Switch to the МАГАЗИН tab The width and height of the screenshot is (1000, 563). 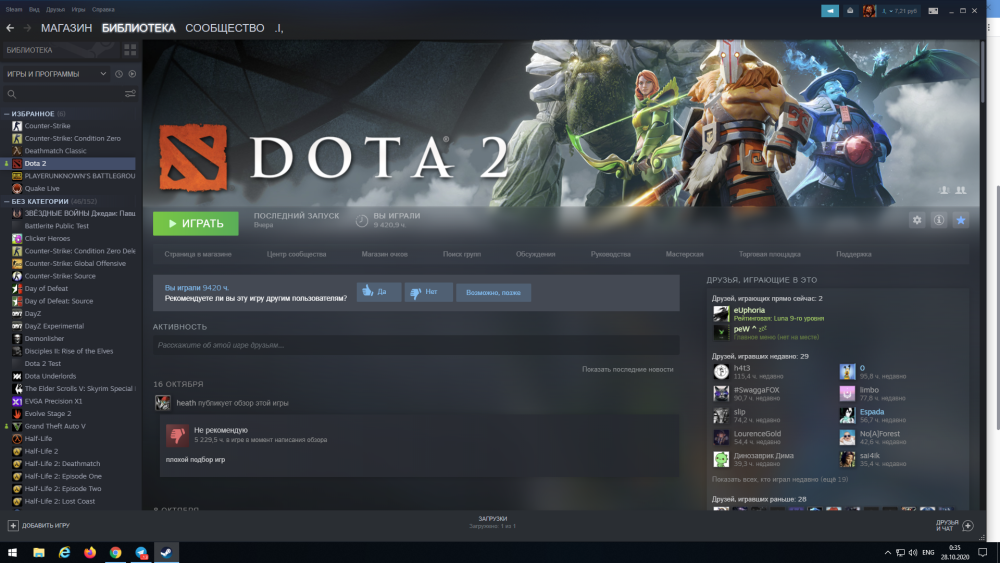(x=66, y=28)
